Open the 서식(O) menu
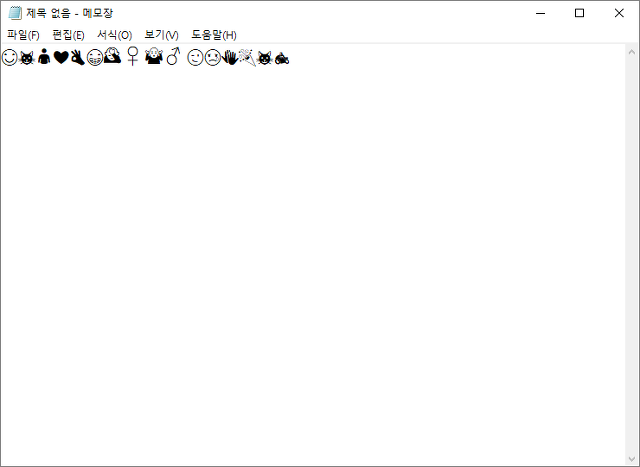This screenshot has height=467, width=640. point(114,35)
